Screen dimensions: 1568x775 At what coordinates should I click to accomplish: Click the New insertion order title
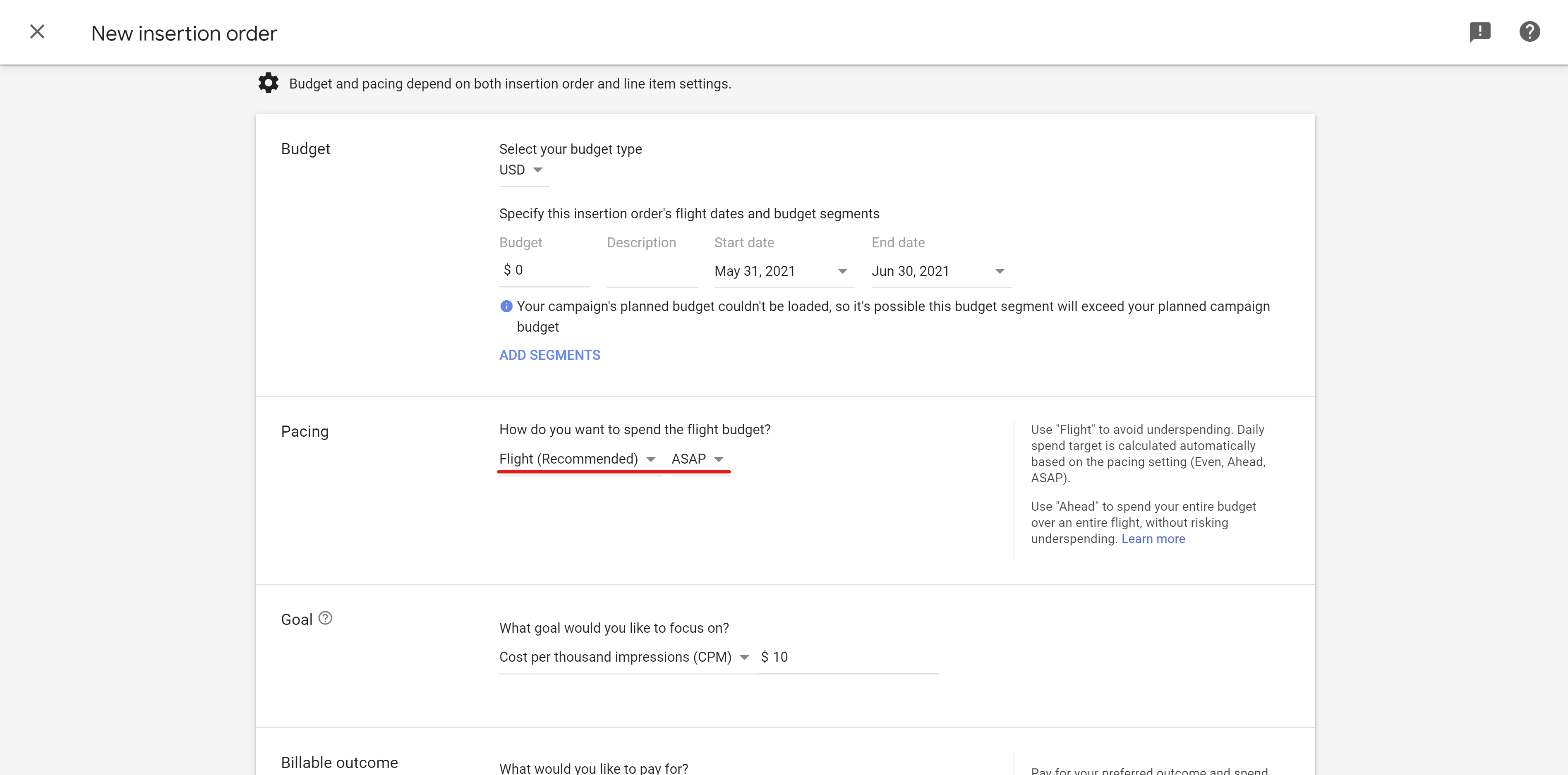tap(184, 33)
